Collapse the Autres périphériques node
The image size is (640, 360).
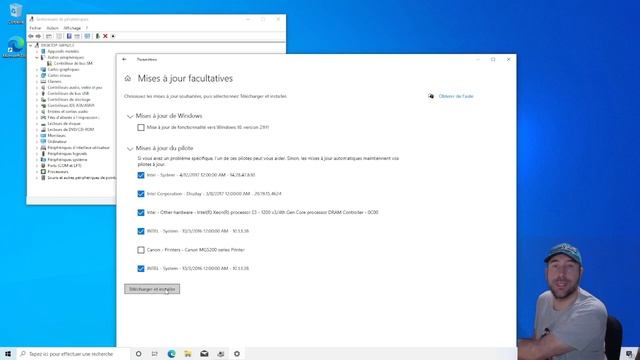click(37, 58)
